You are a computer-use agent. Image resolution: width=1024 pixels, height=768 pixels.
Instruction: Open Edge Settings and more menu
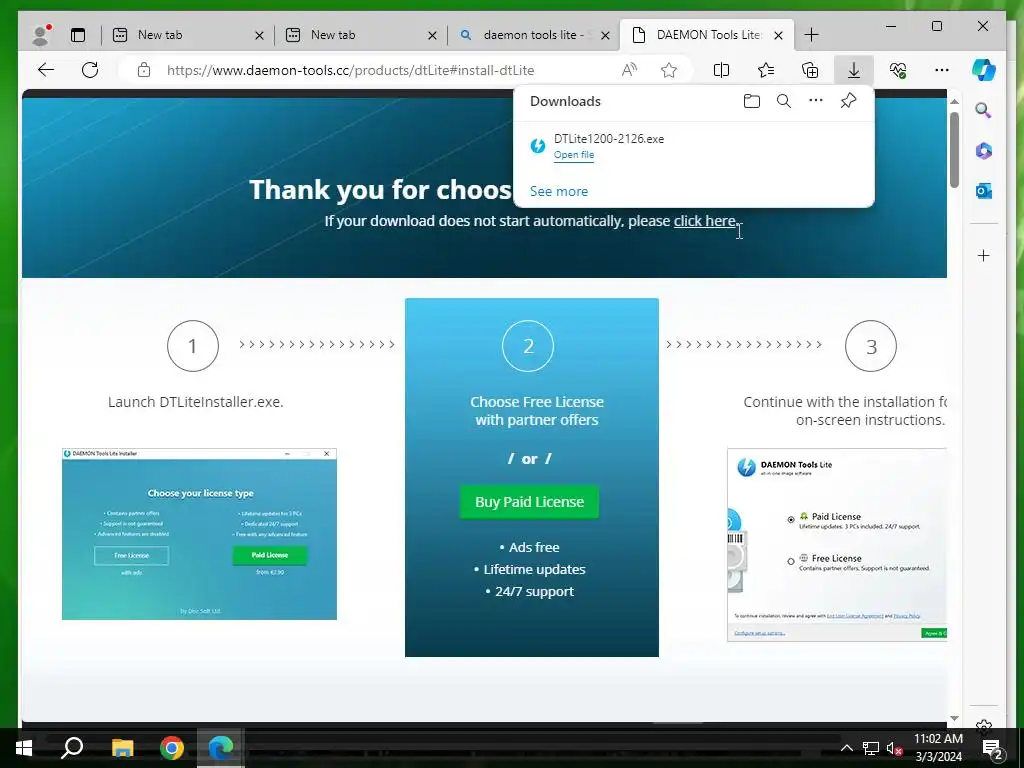[x=942, y=70]
